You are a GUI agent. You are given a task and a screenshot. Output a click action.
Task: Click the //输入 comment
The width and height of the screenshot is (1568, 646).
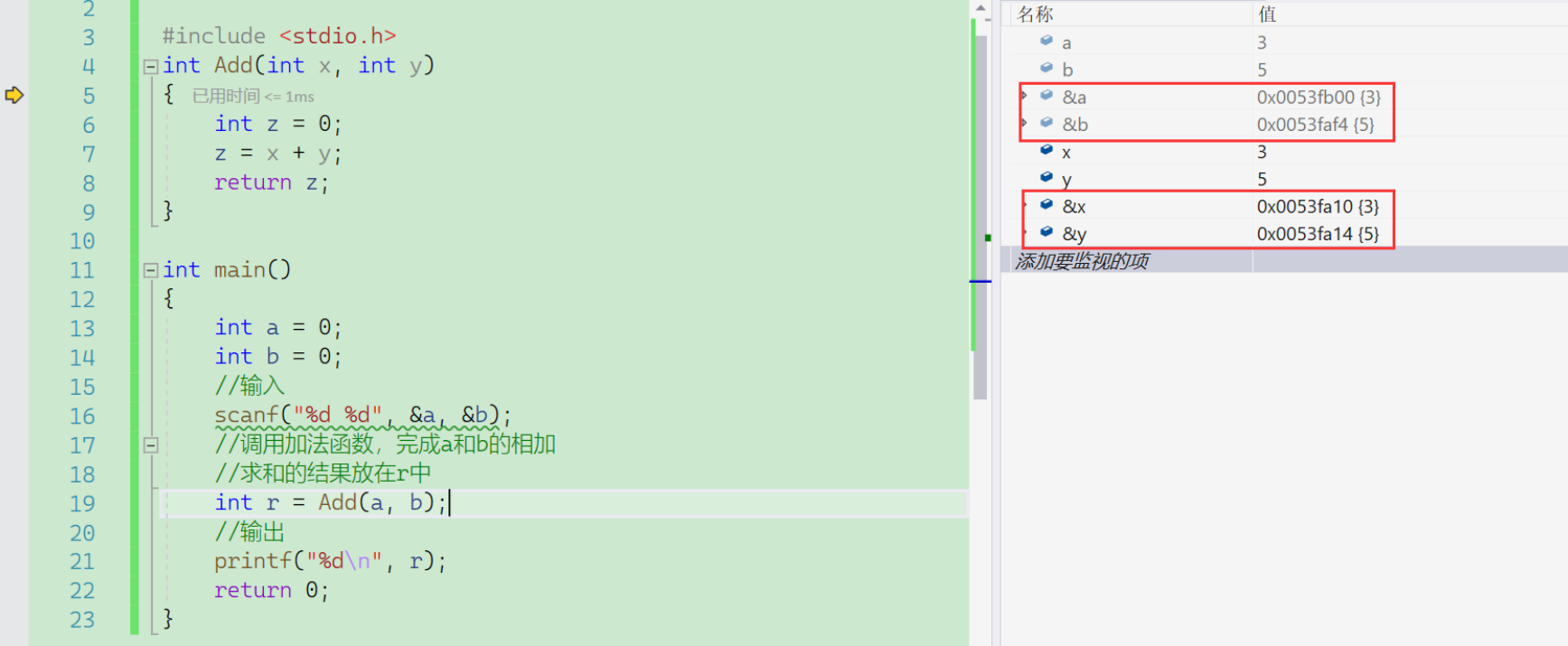click(x=249, y=386)
